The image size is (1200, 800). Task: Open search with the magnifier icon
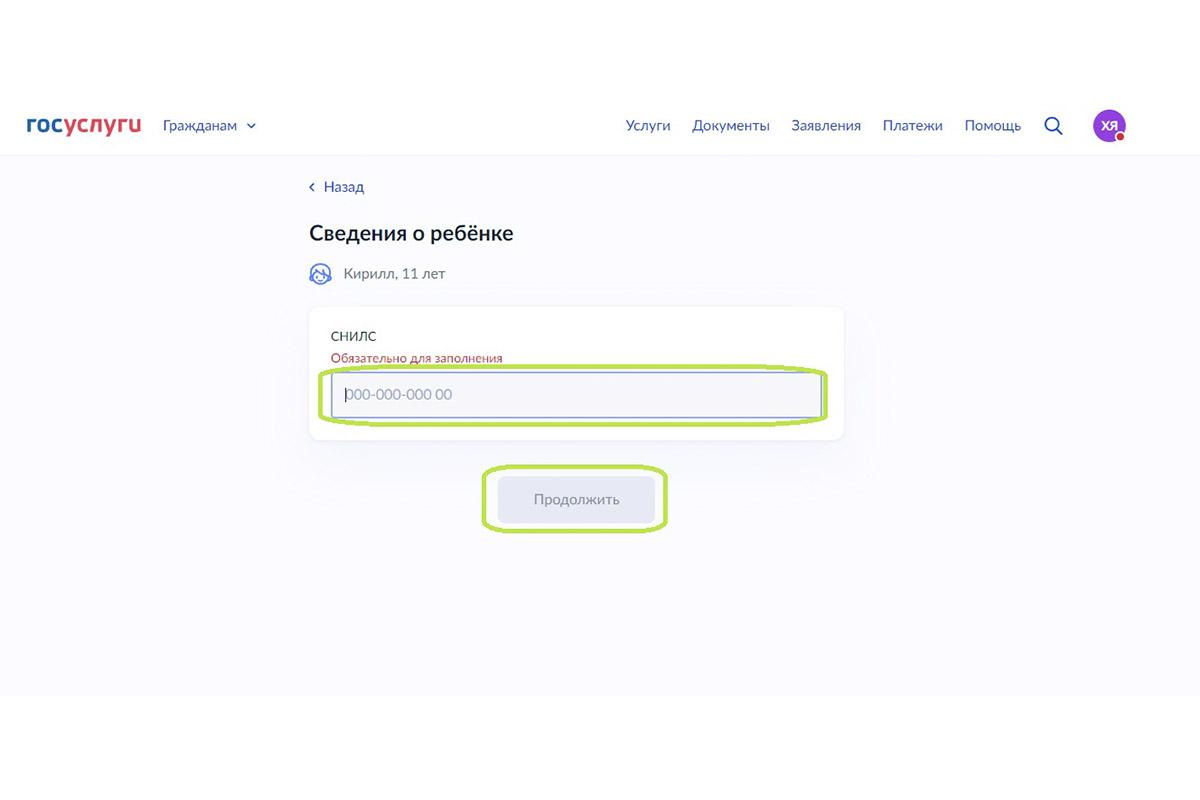1053,126
